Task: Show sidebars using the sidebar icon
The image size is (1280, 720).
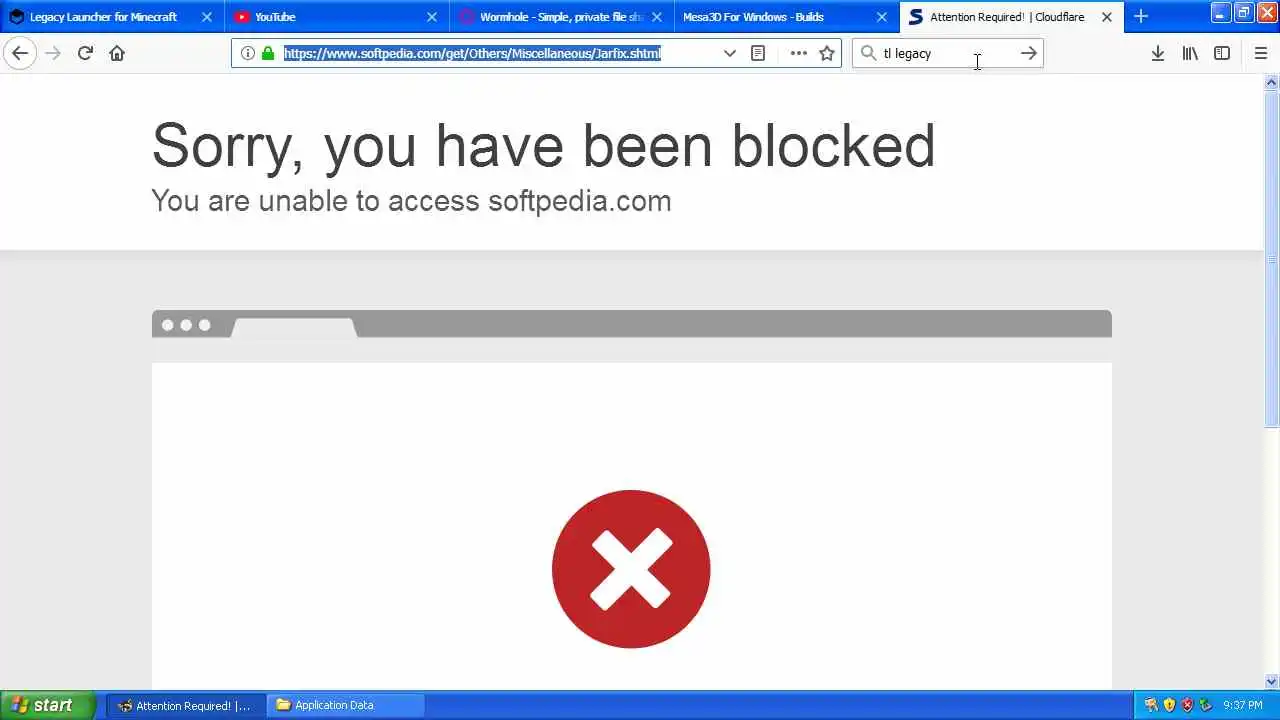Action: coord(1222,53)
